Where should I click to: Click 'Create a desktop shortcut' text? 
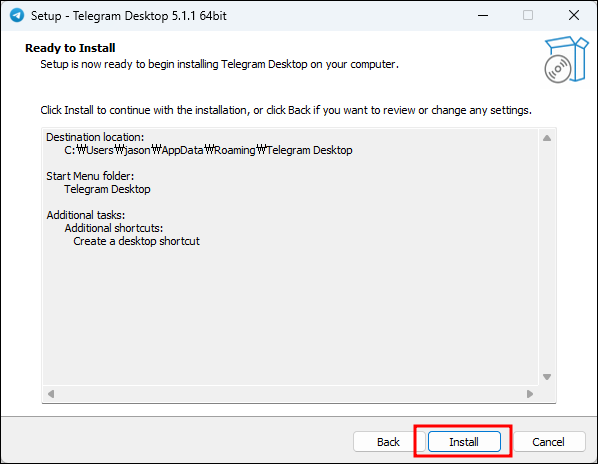pyautogui.click(x=137, y=241)
